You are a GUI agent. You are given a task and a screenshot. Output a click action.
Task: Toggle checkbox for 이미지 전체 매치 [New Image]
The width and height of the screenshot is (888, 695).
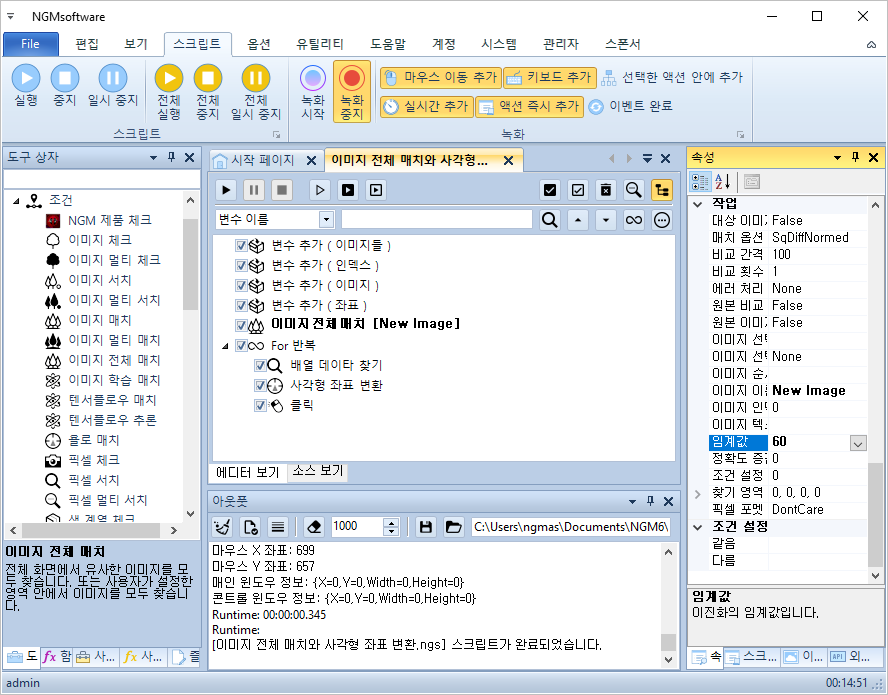(x=241, y=326)
